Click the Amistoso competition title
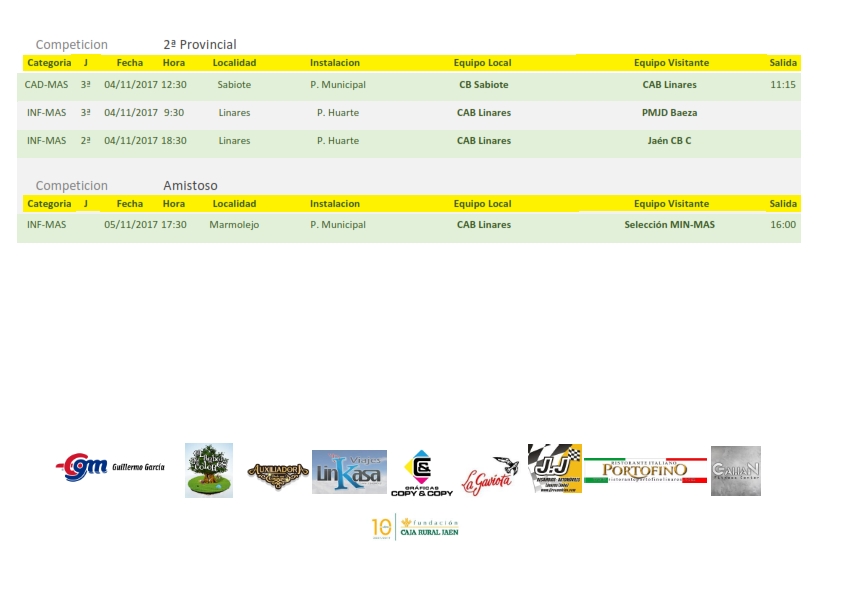 click(190, 186)
